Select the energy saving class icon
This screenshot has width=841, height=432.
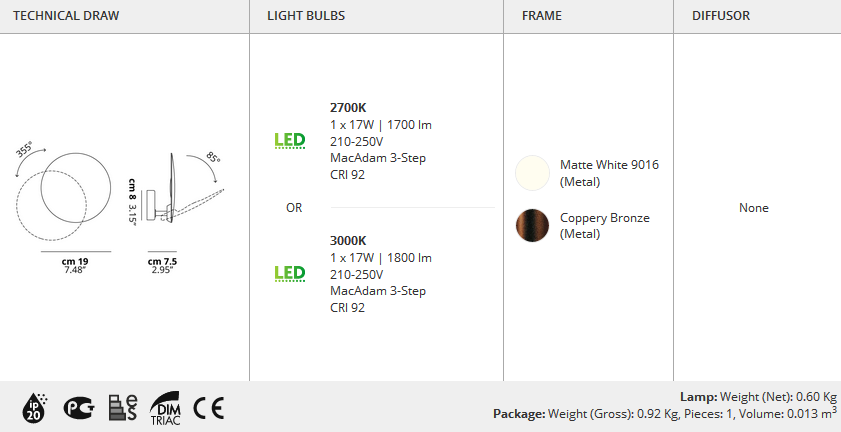click(123, 407)
